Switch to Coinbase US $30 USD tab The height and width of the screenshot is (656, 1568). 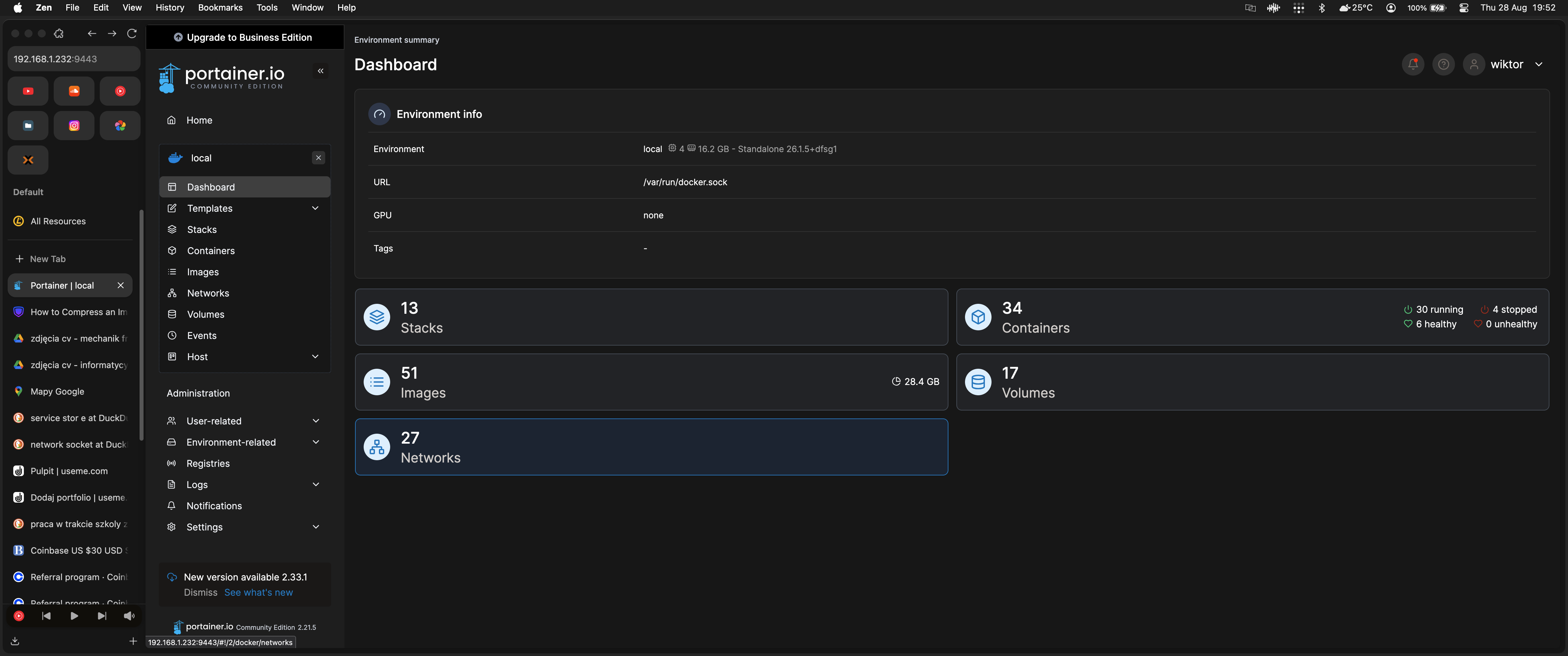(x=70, y=551)
